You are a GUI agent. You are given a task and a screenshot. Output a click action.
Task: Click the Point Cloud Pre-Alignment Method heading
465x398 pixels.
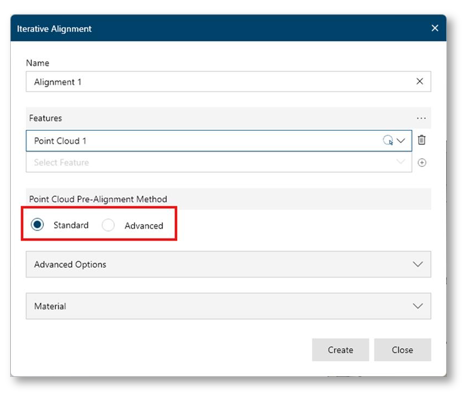(x=98, y=199)
